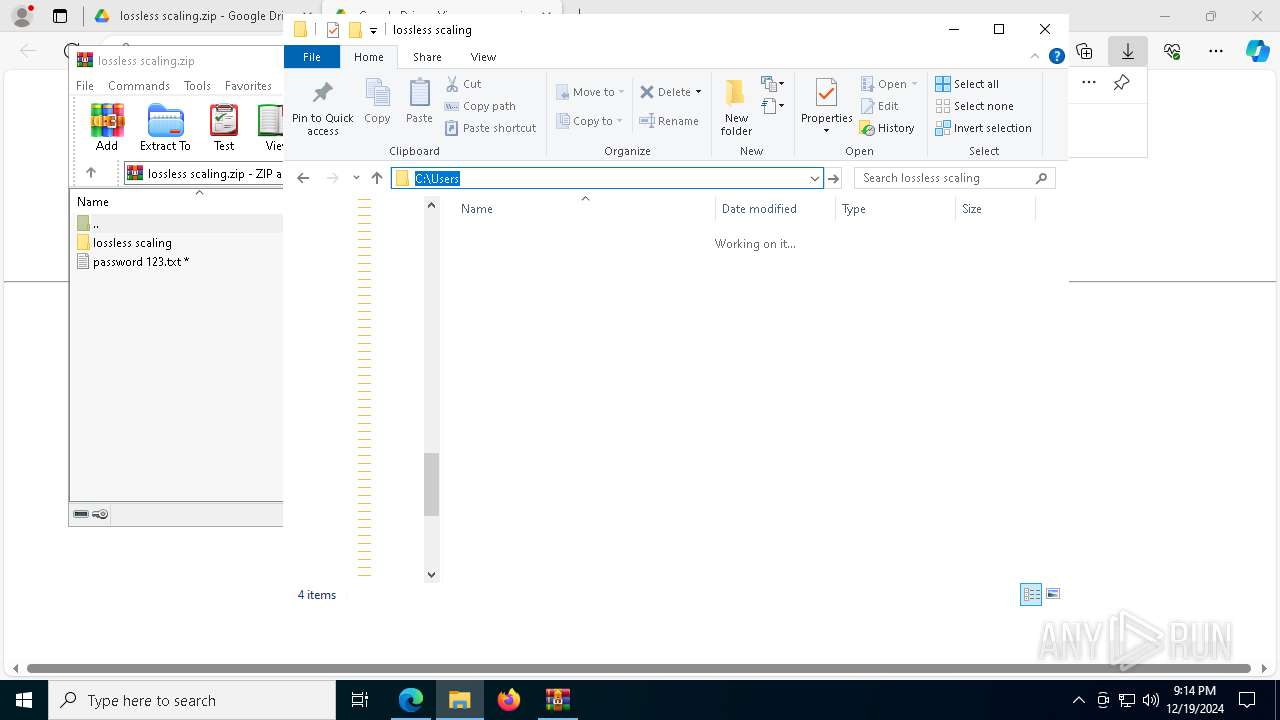Switch Explorer to Large icons view
Viewport: 1280px width, 720px height.
click(x=1053, y=594)
